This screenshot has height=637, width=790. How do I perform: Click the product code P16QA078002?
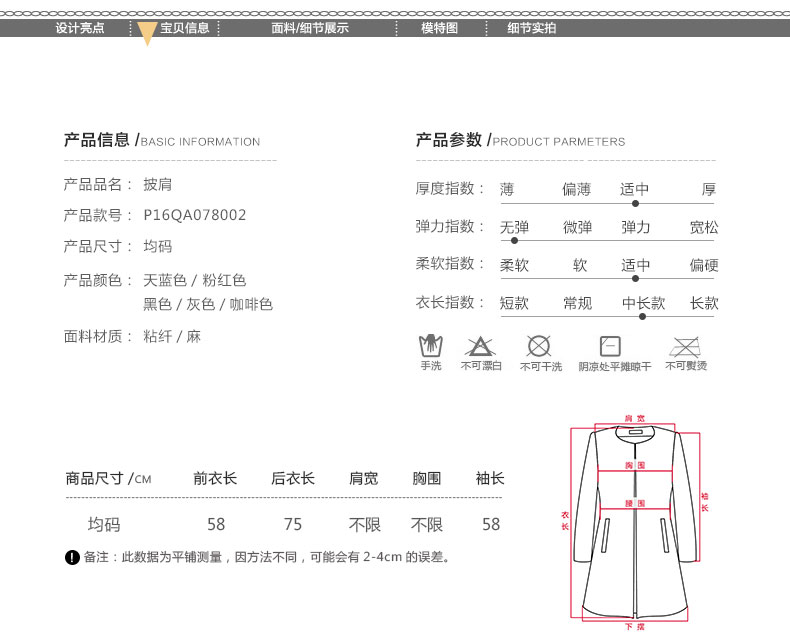pos(195,215)
